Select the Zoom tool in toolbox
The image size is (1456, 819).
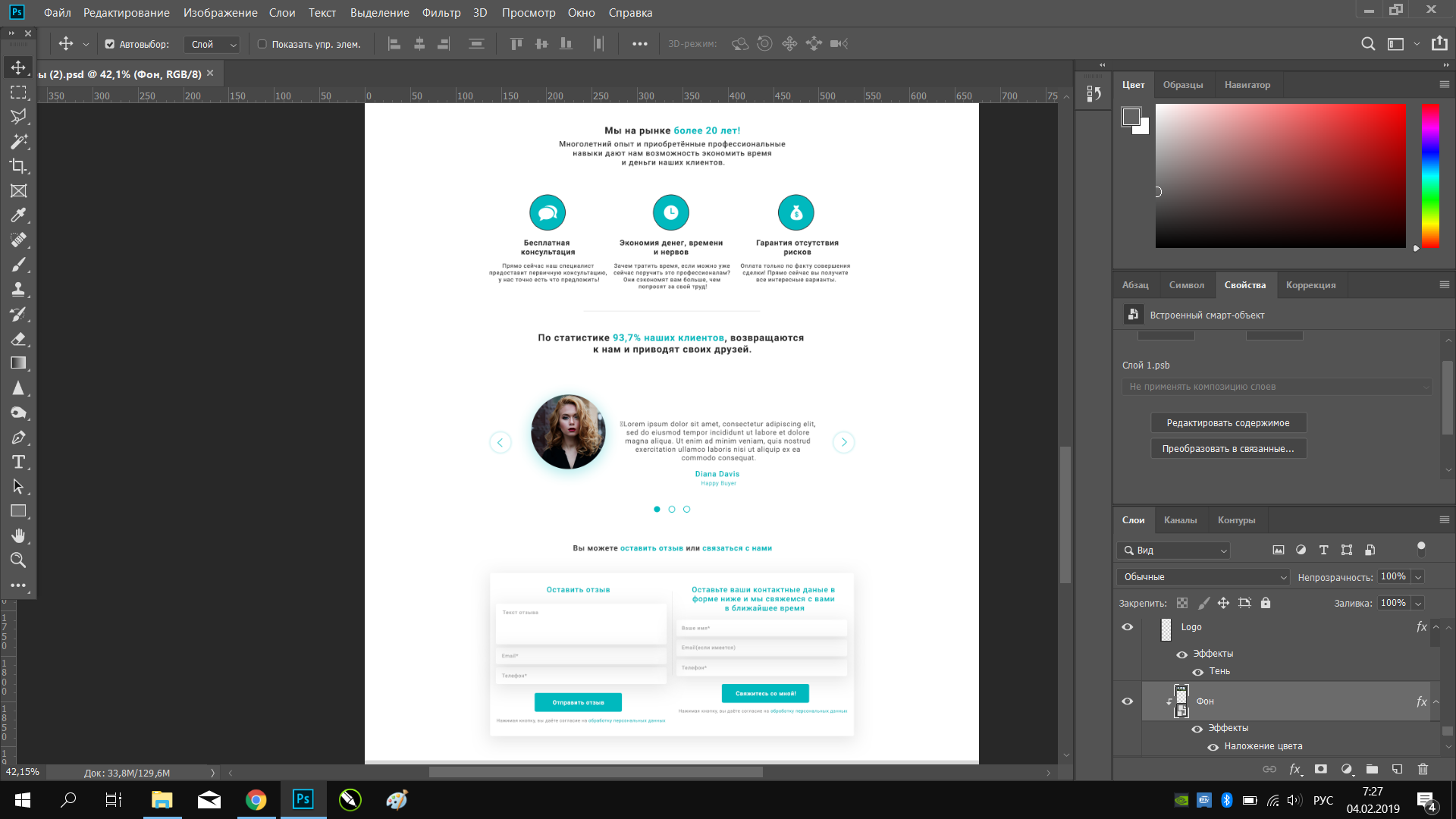18,560
